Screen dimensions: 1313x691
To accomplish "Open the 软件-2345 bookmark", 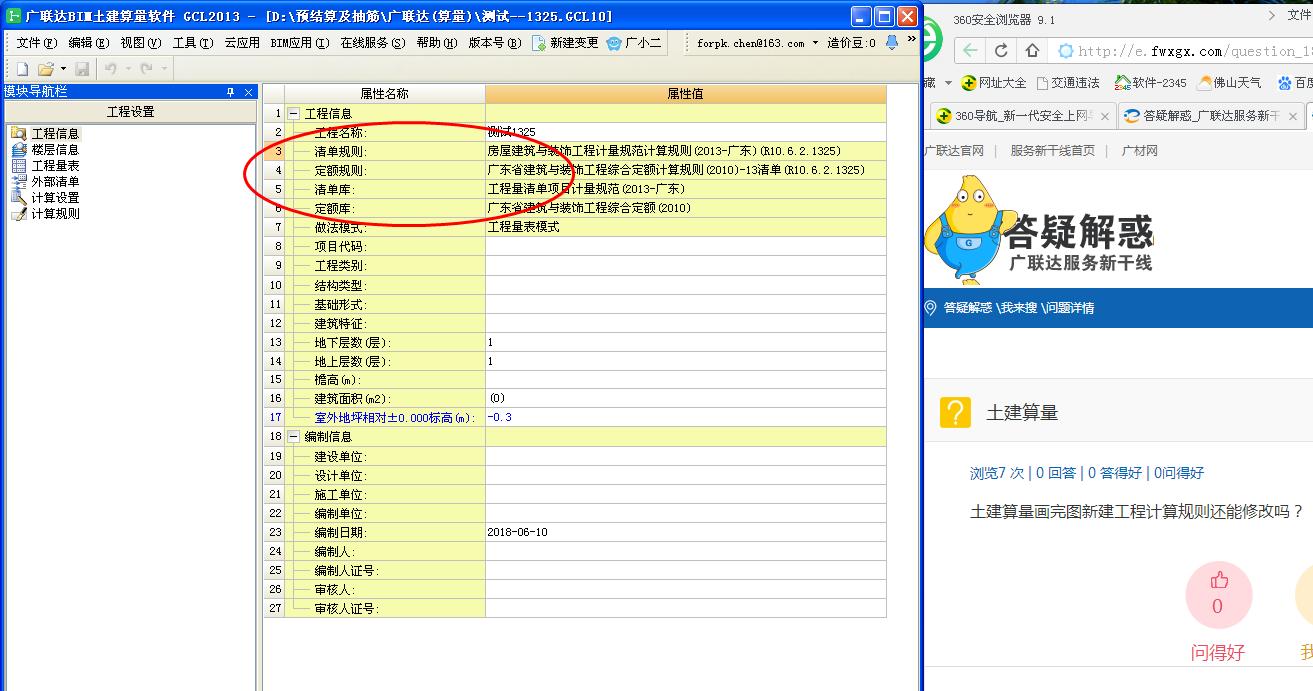I will click(x=1151, y=83).
